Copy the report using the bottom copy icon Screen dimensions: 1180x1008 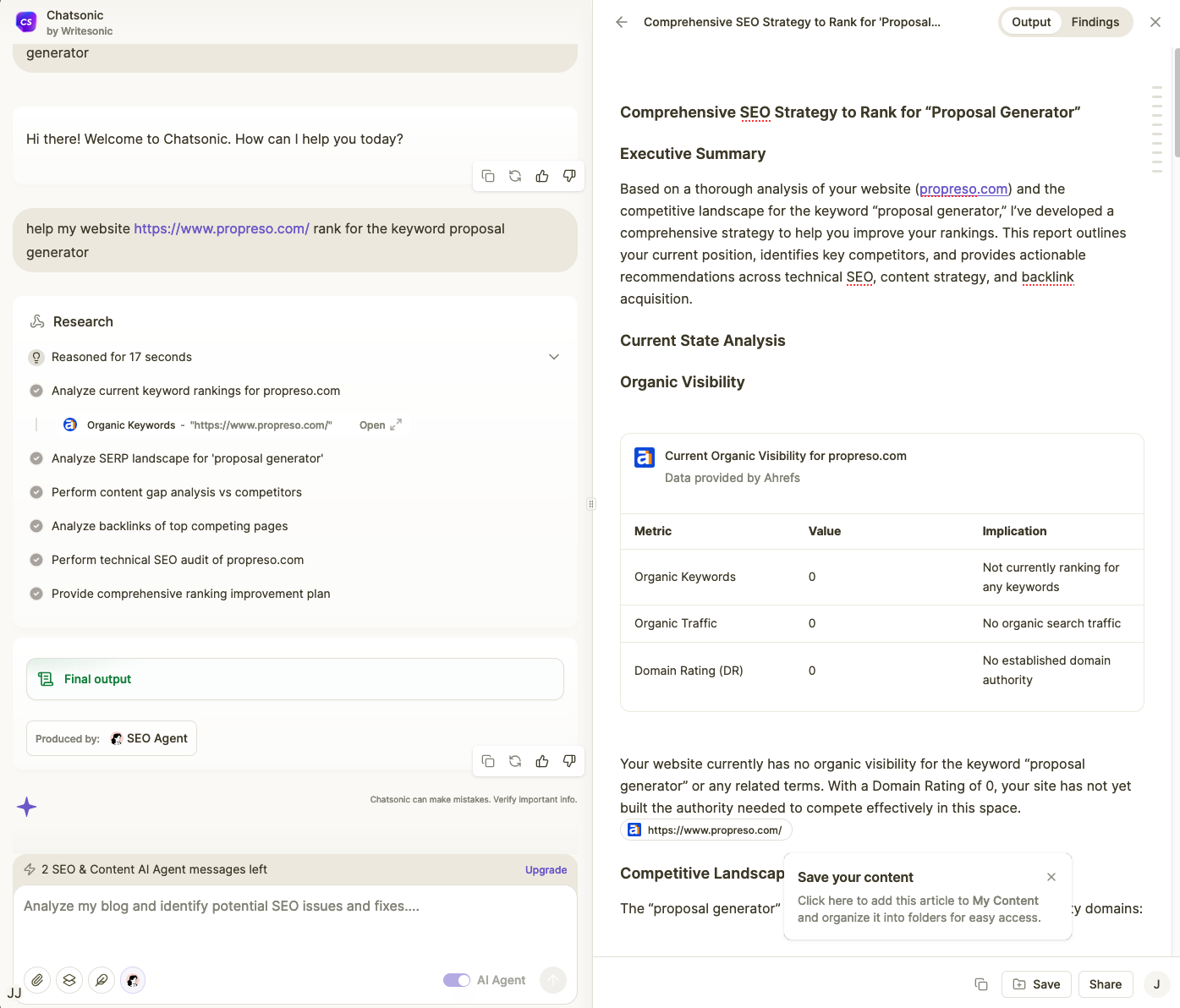(x=981, y=984)
